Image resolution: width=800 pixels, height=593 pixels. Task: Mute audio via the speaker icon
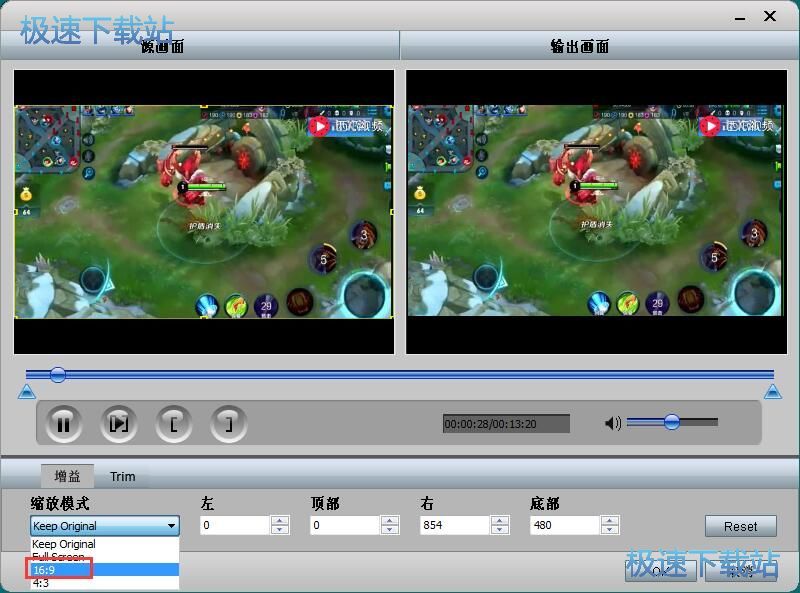612,423
